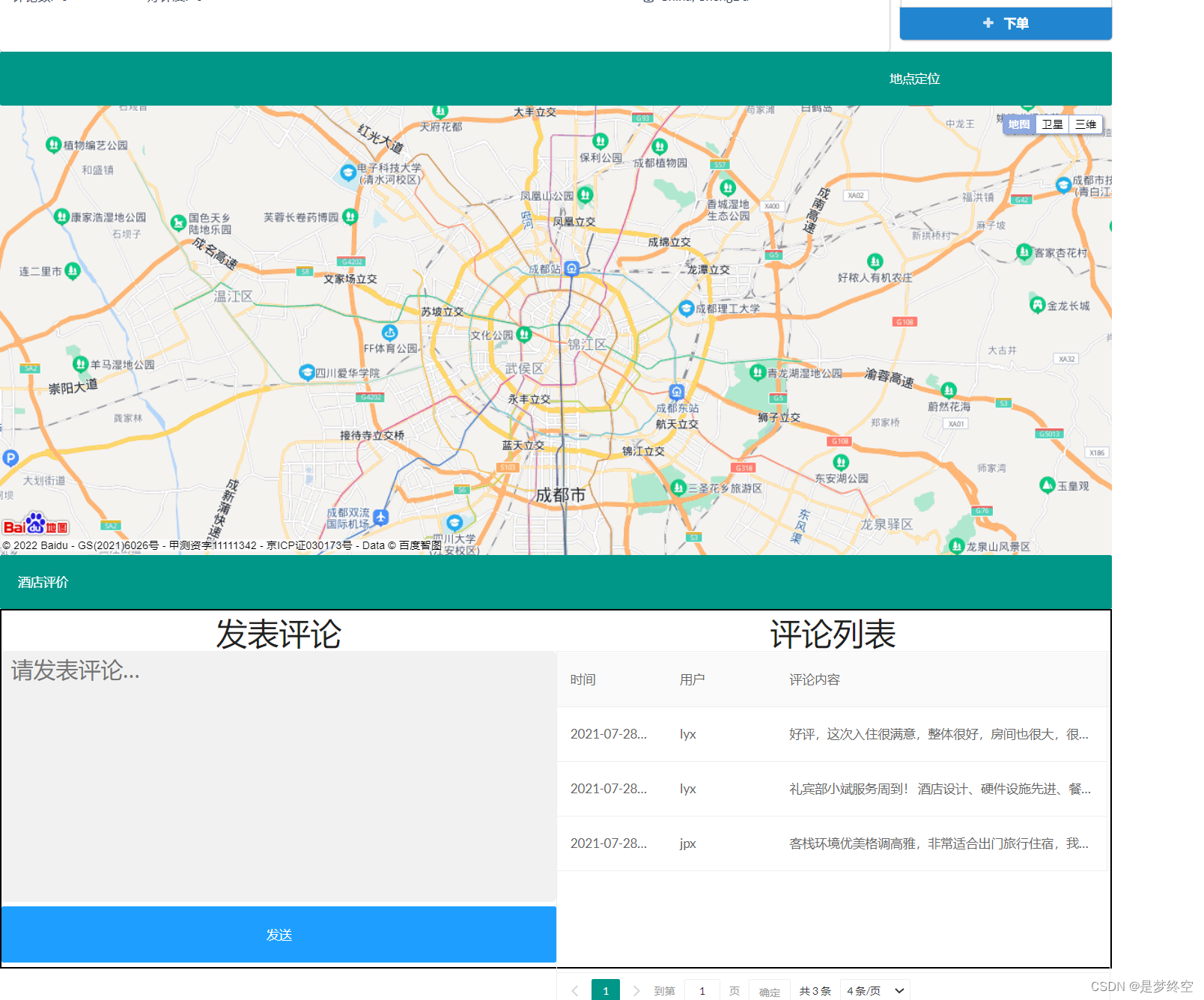Click the 康家浩湿地公园 marker
1204x1000 pixels.
62,216
